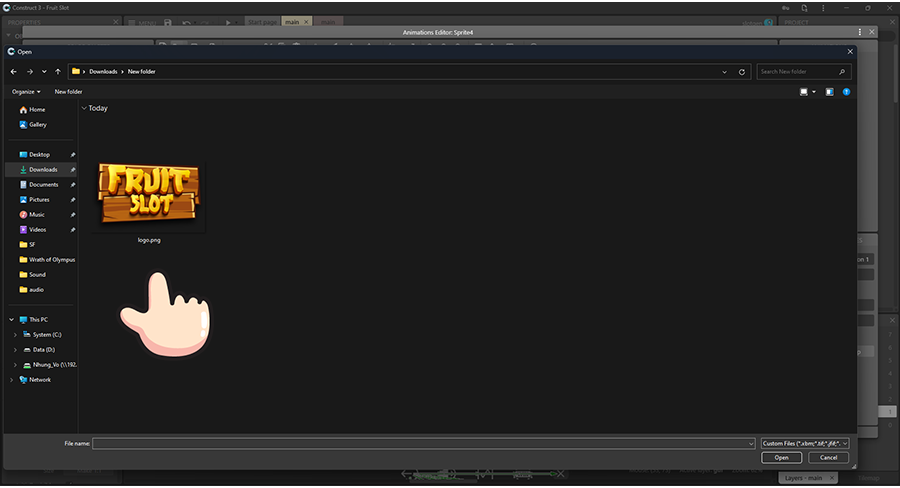Go up one folder level
The image size is (900, 488).
[58, 72]
